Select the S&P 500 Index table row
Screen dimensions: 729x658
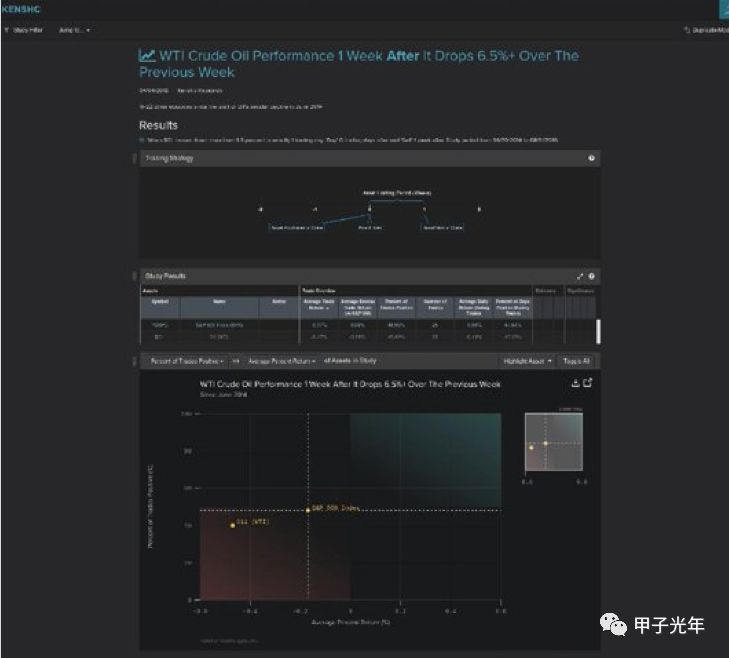tap(368, 325)
